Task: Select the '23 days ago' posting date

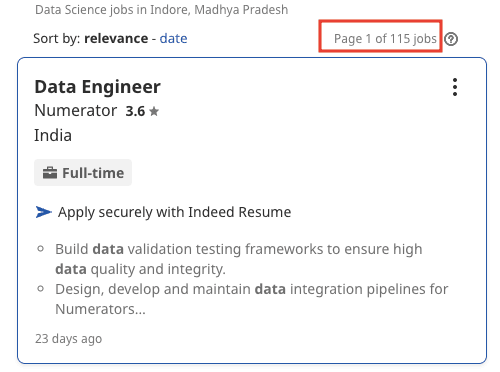Action: click(x=68, y=339)
